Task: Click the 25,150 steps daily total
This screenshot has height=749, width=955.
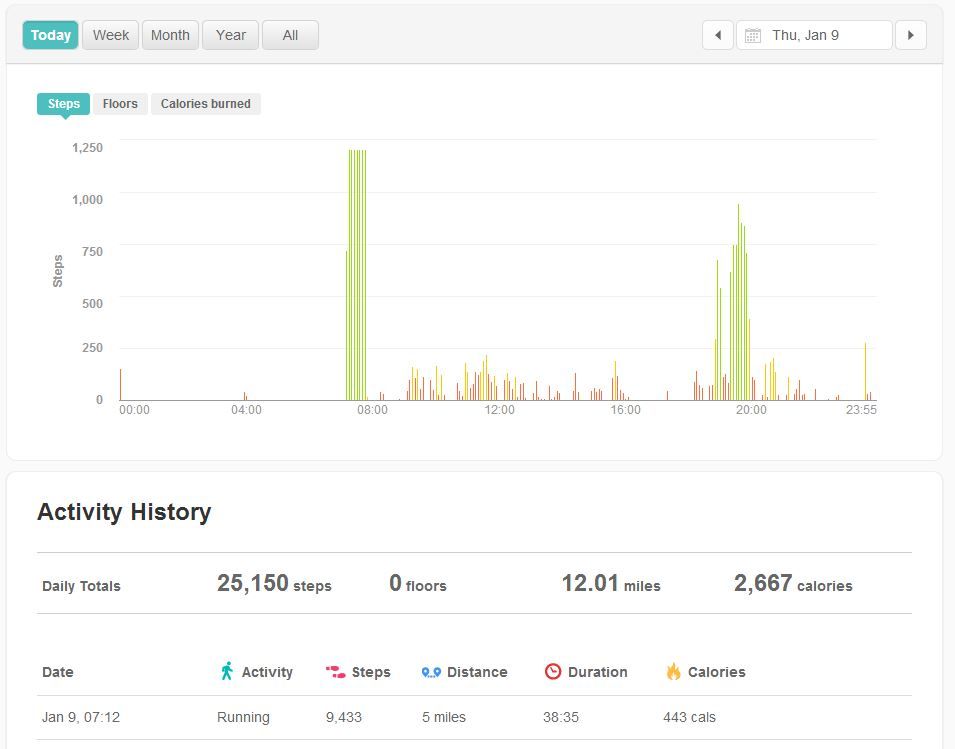Action: 274,583
